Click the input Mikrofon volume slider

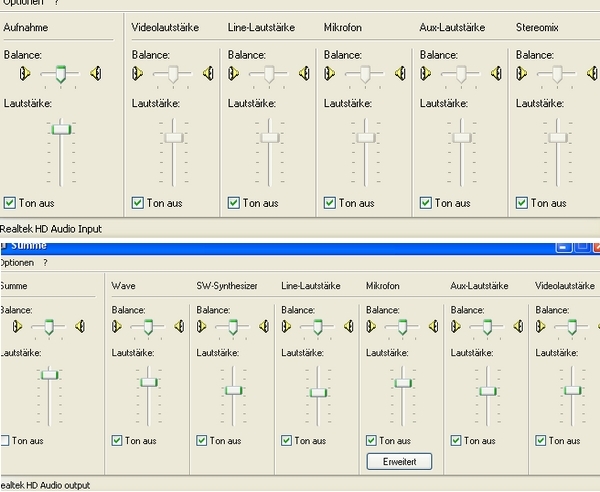365,137
